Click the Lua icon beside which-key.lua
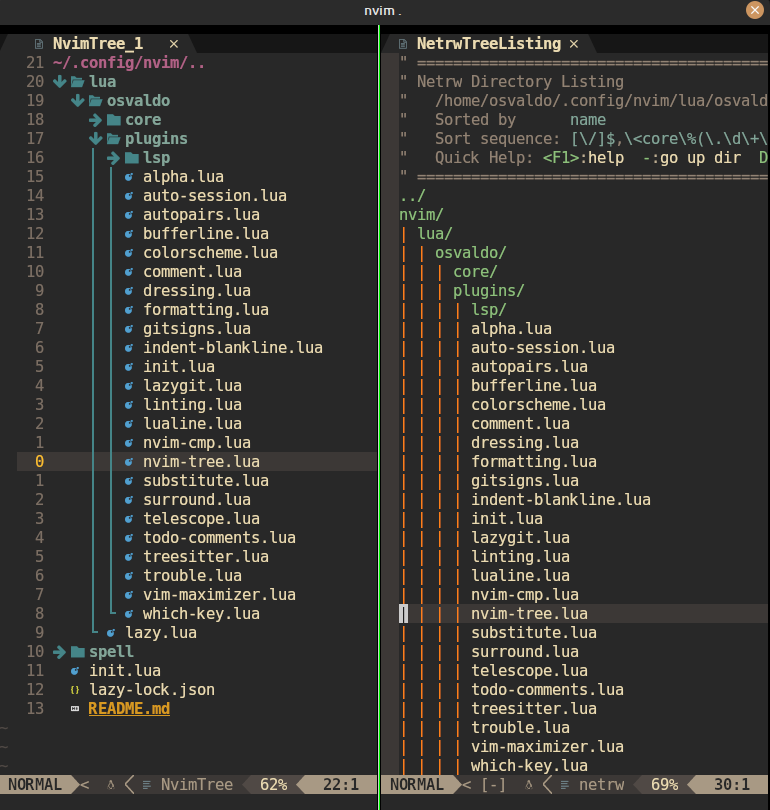Viewport: 770px width, 810px height. (x=129, y=614)
